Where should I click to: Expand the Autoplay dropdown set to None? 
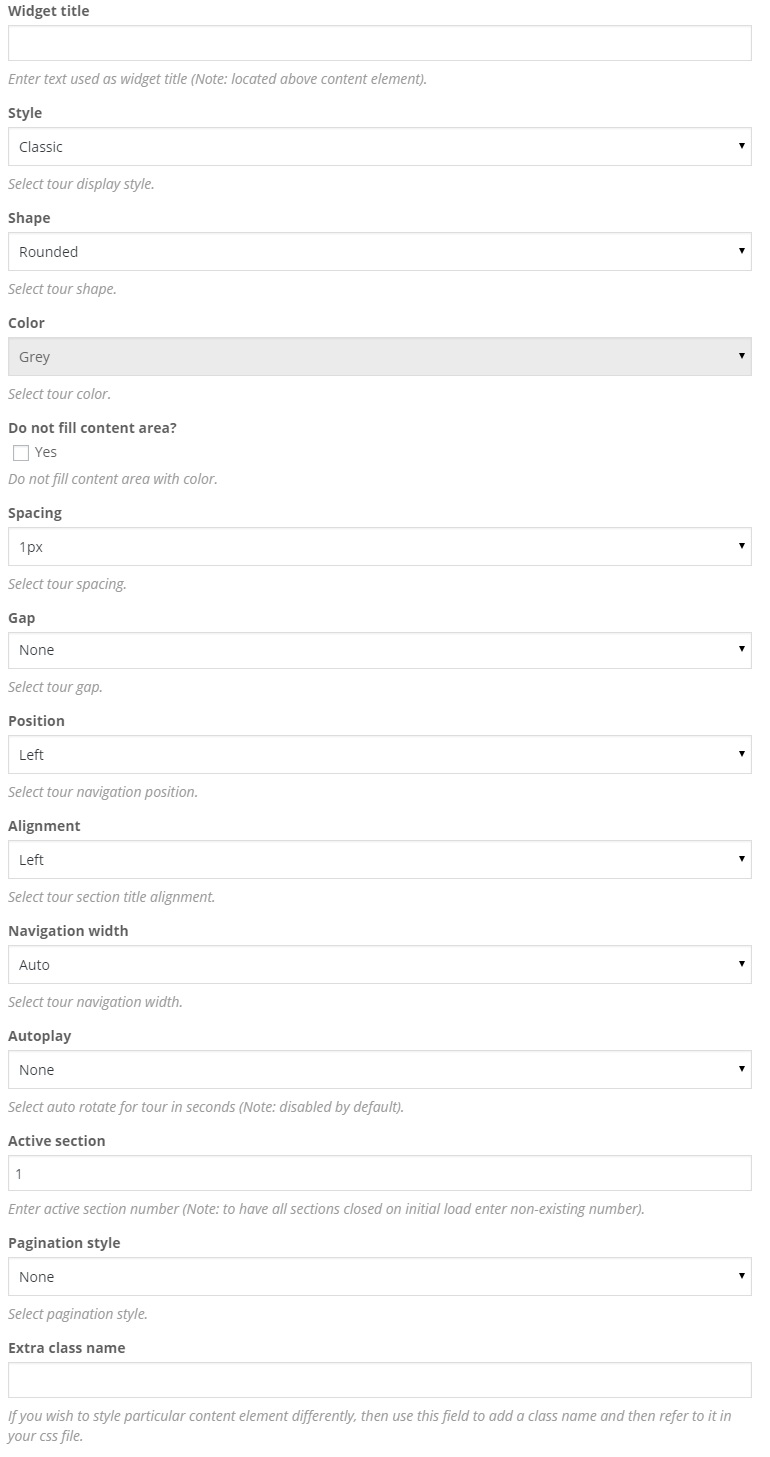(379, 1070)
